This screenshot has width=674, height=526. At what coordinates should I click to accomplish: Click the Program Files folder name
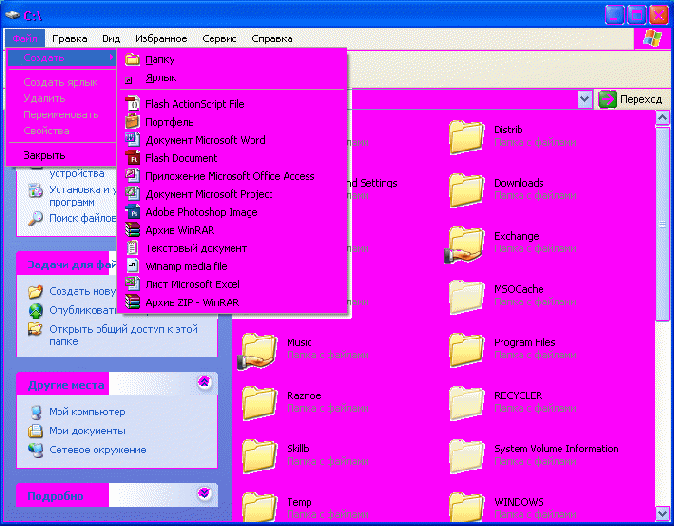point(525,343)
